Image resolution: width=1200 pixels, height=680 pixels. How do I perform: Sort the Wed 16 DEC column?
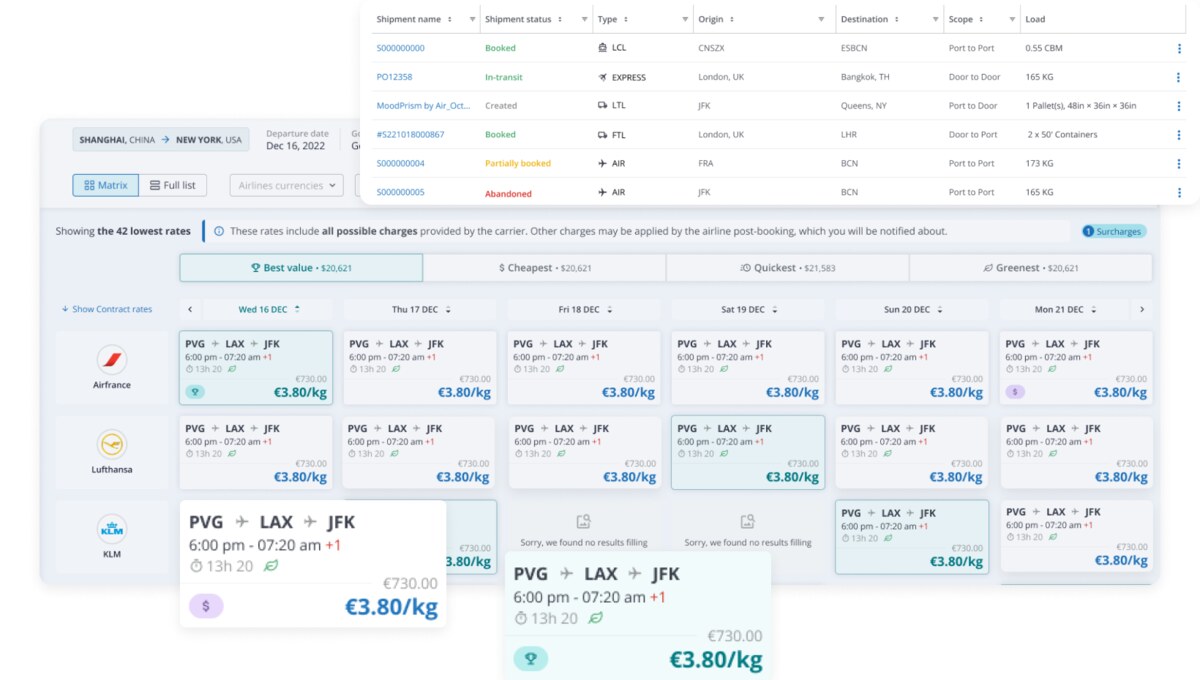click(297, 310)
